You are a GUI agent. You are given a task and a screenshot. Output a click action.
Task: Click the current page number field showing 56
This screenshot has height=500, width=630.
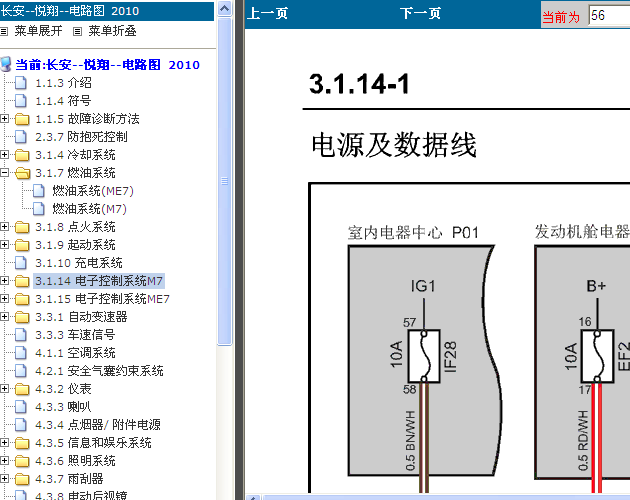click(x=609, y=16)
